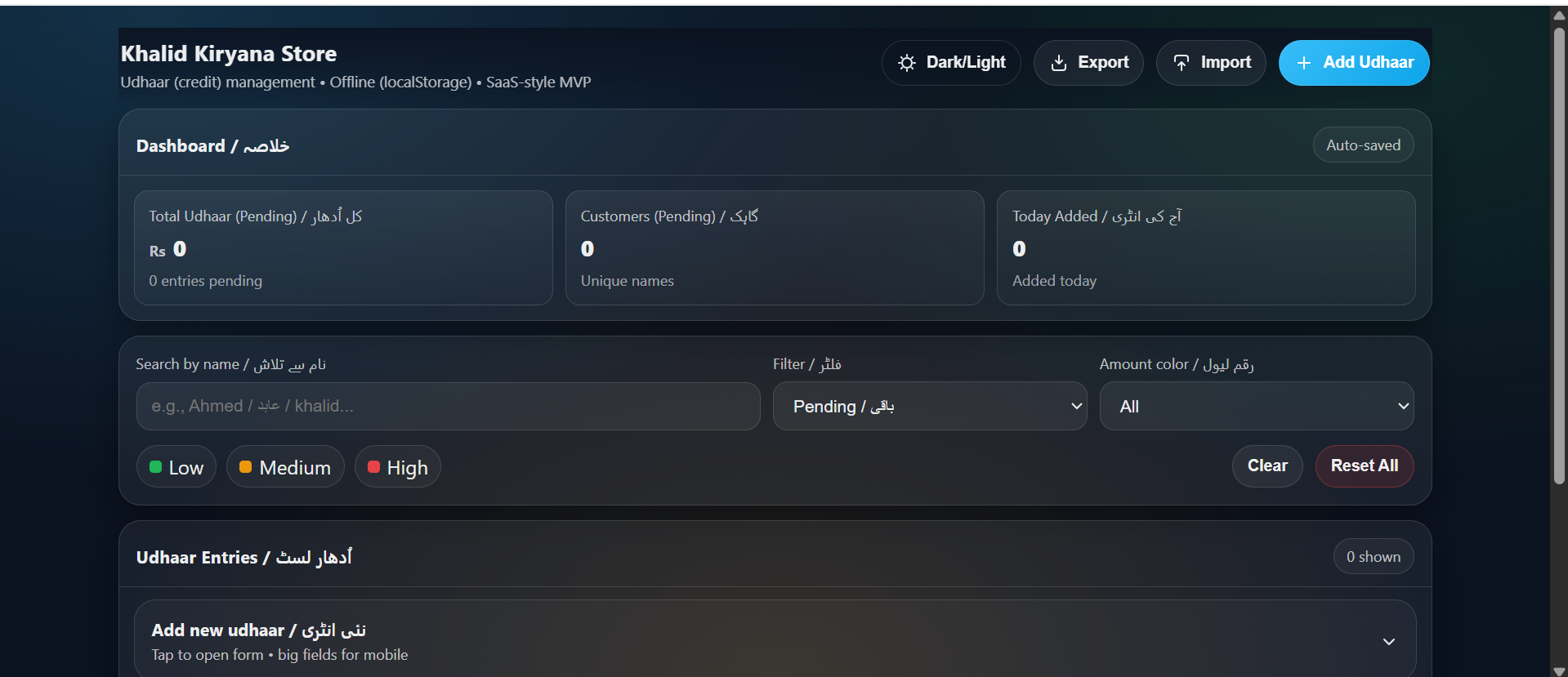This screenshot has width=1568, height=677.
Task: Focus the Search by name input field
Action: [448, 406]
